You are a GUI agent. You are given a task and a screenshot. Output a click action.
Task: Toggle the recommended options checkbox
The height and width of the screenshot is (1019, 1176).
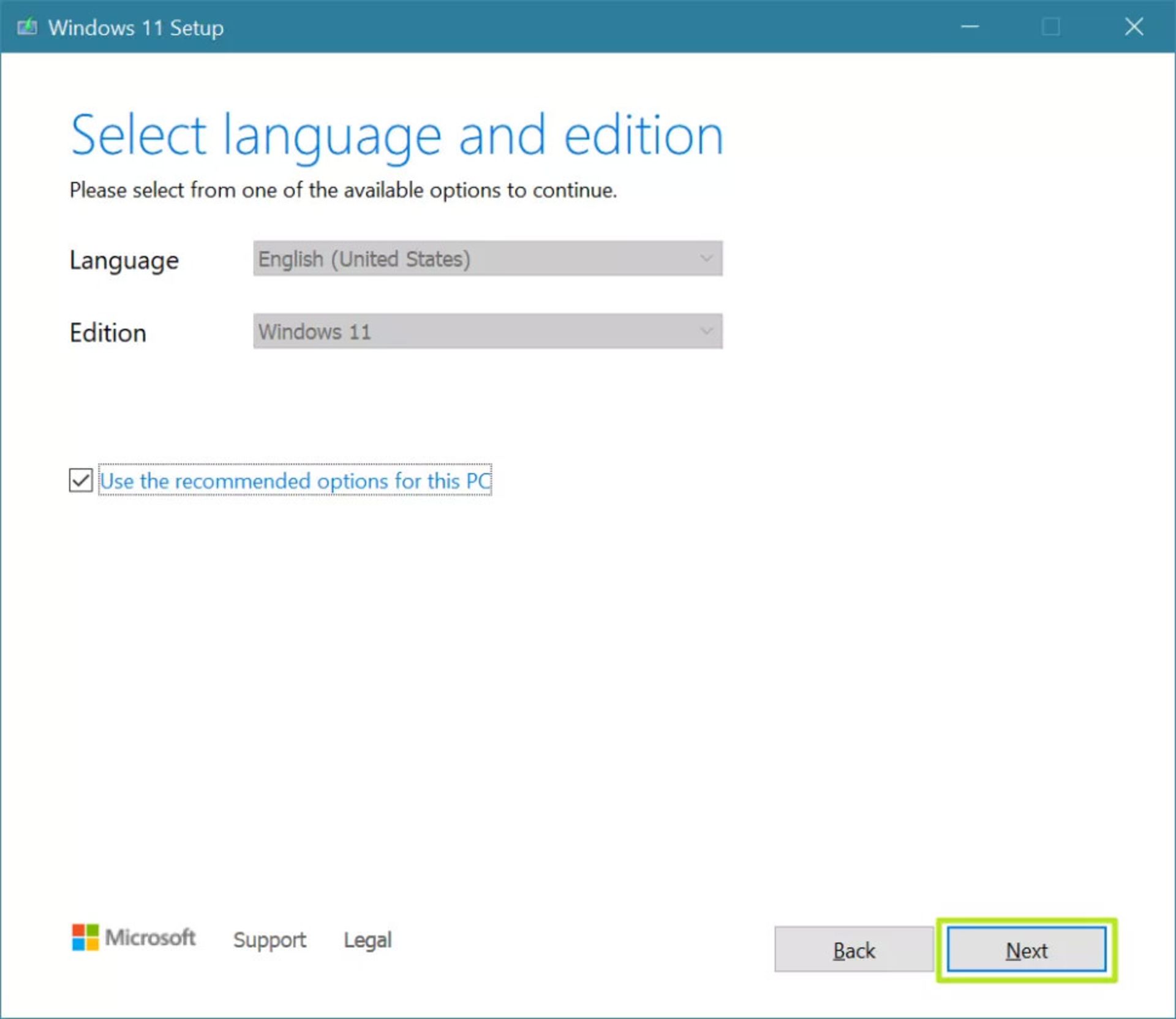tap(81, 480)
